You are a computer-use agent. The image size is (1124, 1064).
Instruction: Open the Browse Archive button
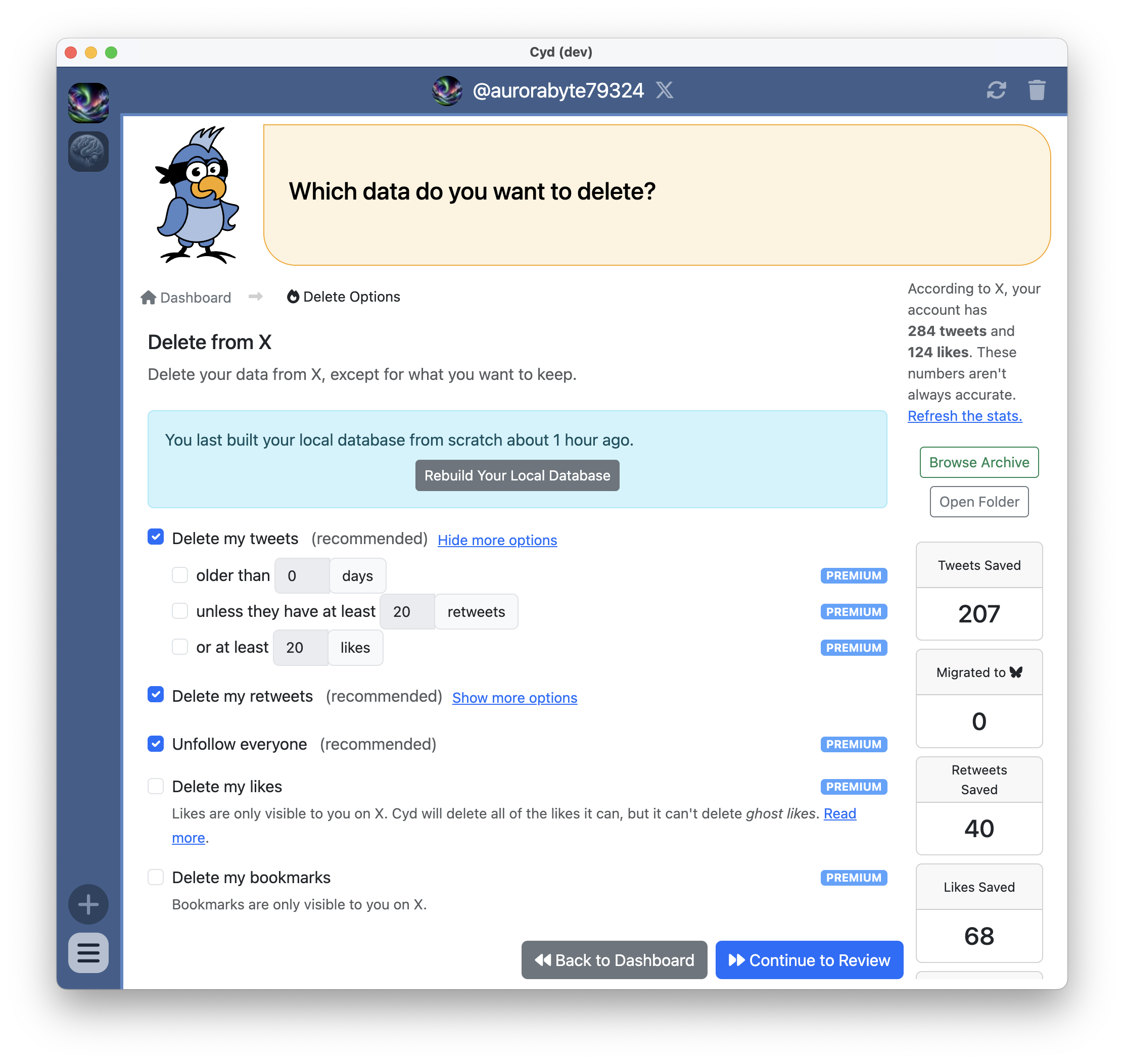click(979, 462)
